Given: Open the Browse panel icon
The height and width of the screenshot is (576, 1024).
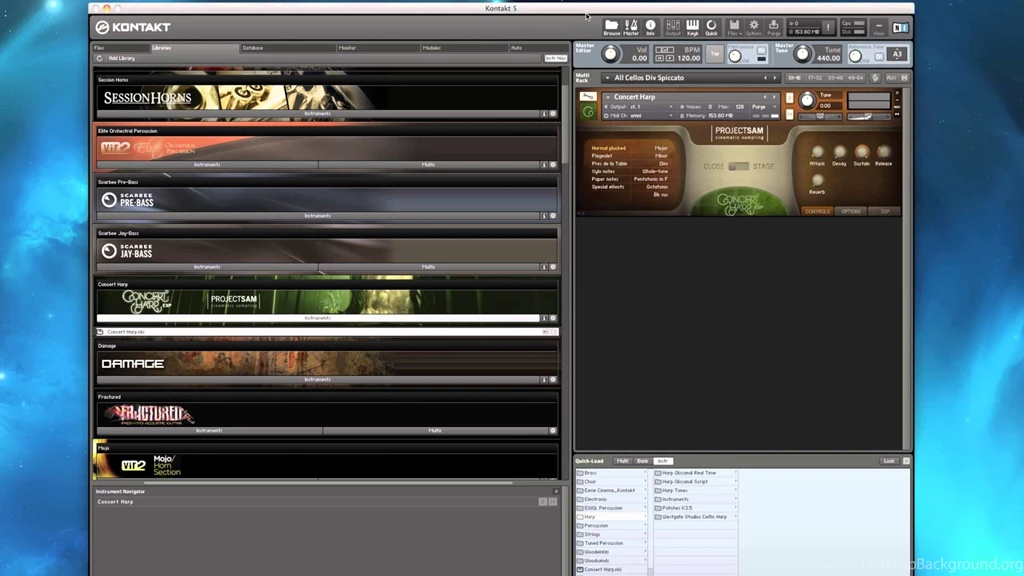Looking at the screenshot, I should tap(611, 27).
